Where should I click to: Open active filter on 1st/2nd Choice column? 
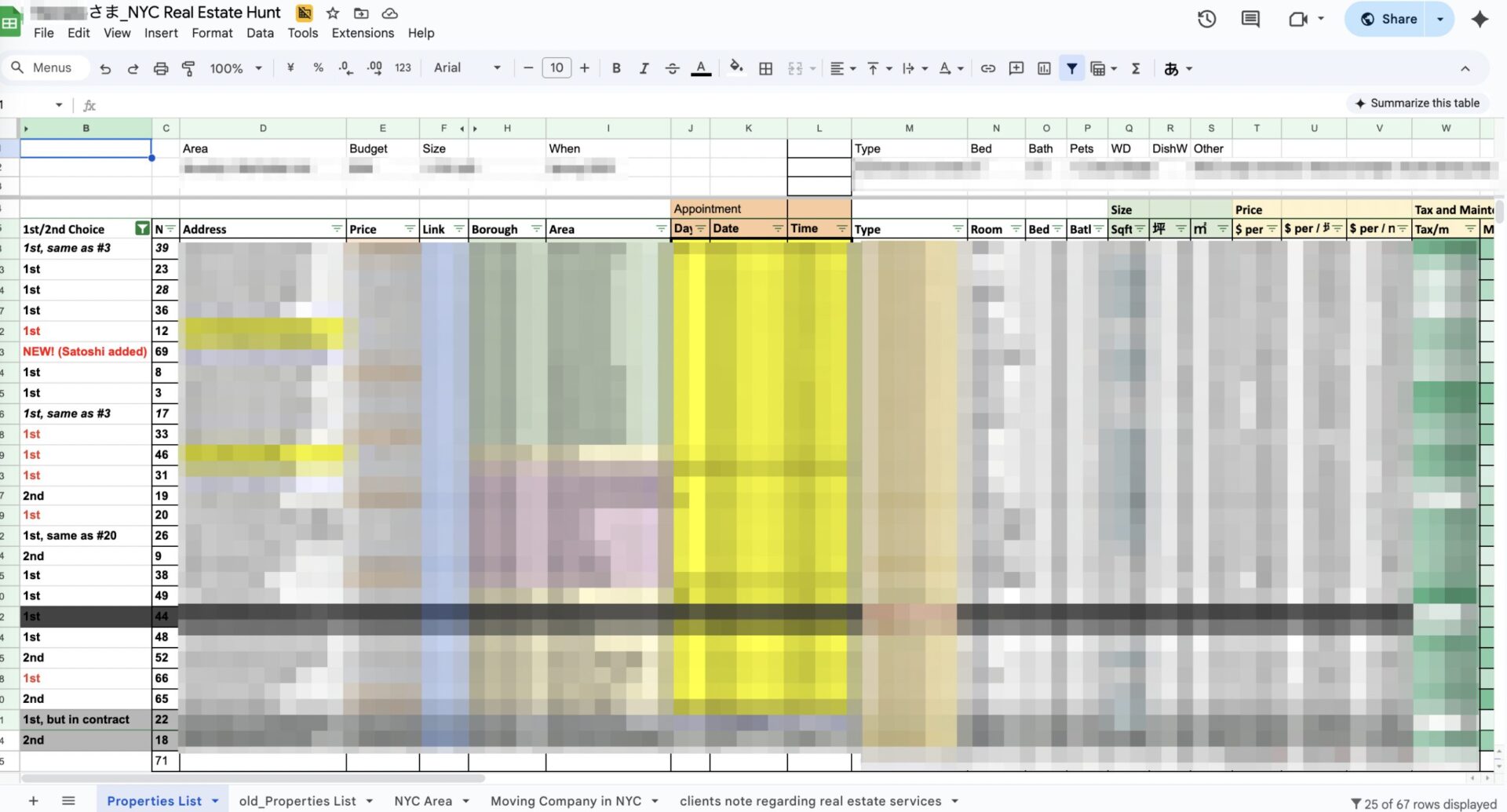pos(142,229)
